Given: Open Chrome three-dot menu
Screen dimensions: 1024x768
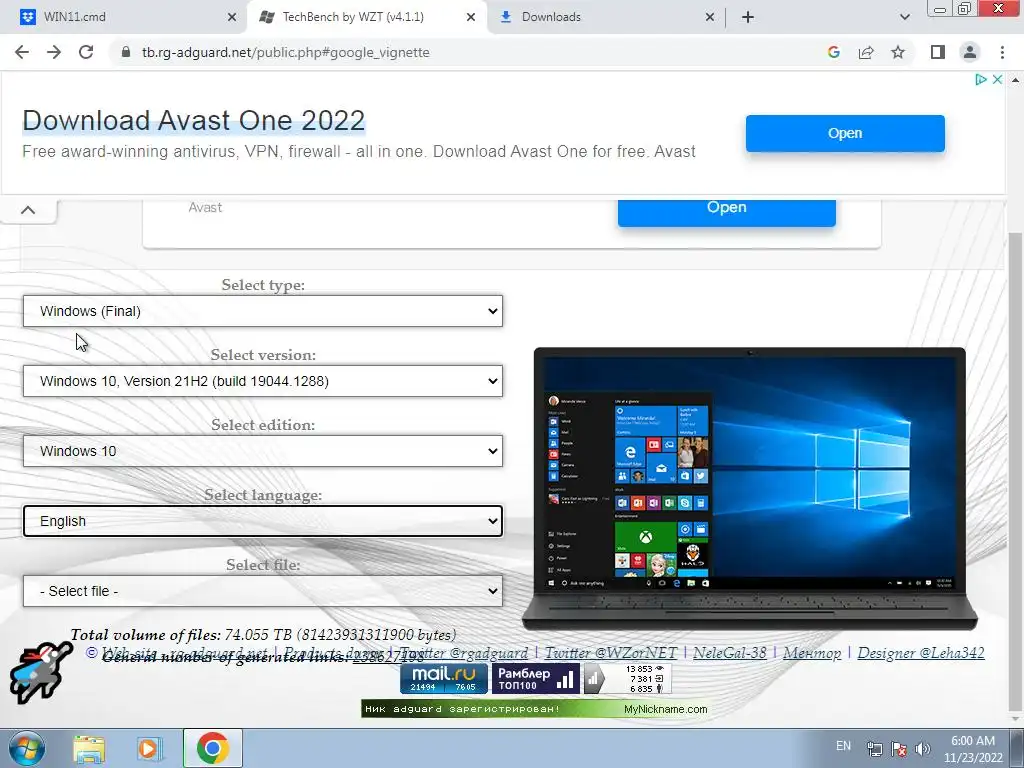Looking at the screenshot, I should tap(1002, 52).
